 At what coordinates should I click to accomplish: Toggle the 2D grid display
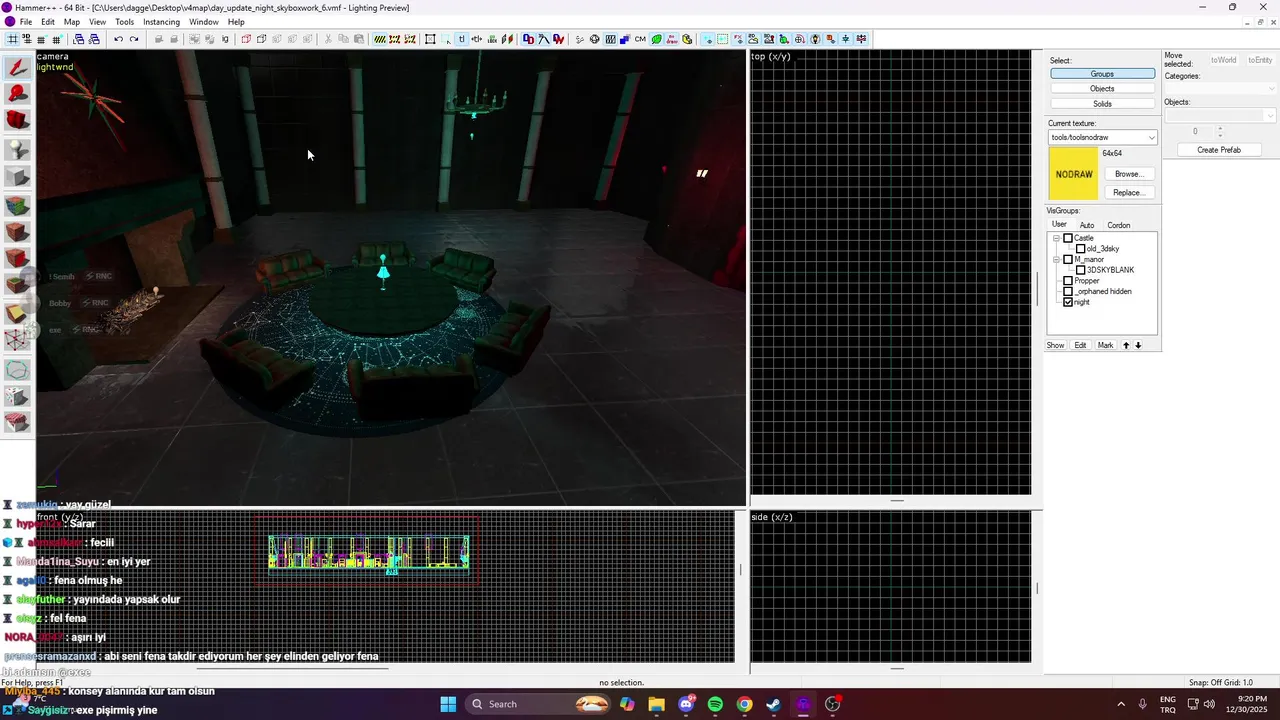click(13, 39)
